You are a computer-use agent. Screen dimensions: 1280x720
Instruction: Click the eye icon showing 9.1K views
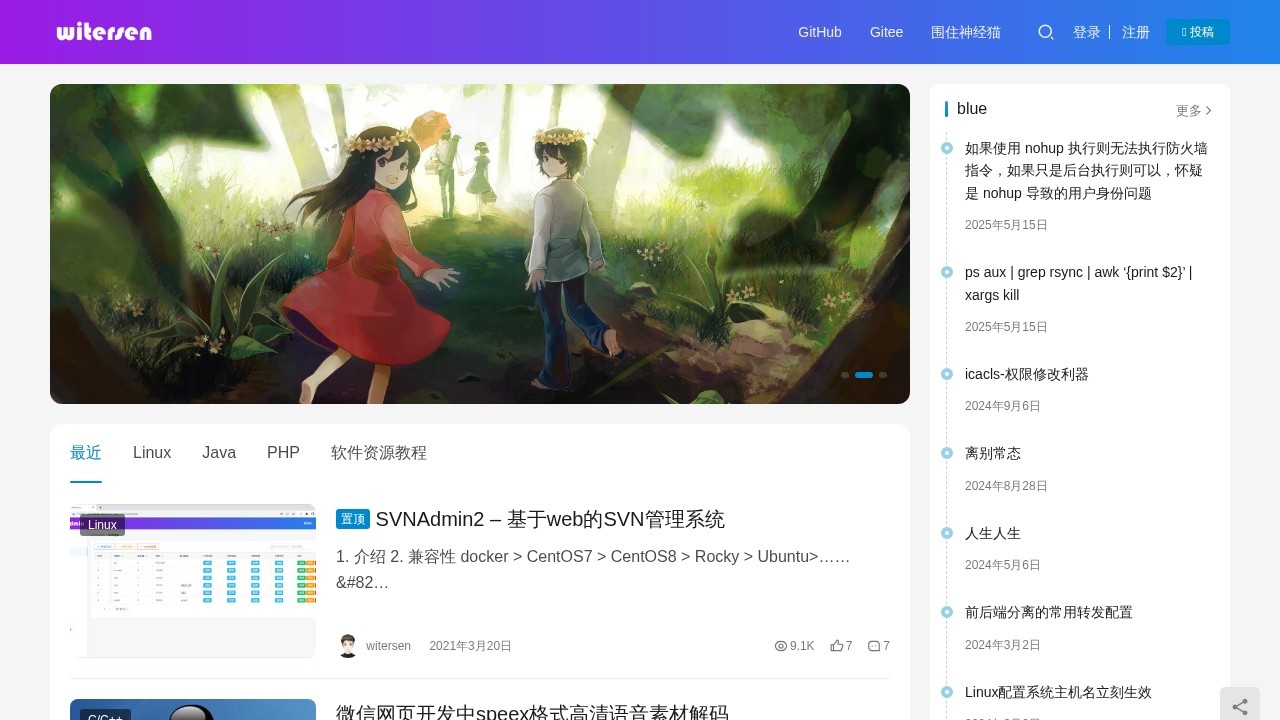[780, 646]
